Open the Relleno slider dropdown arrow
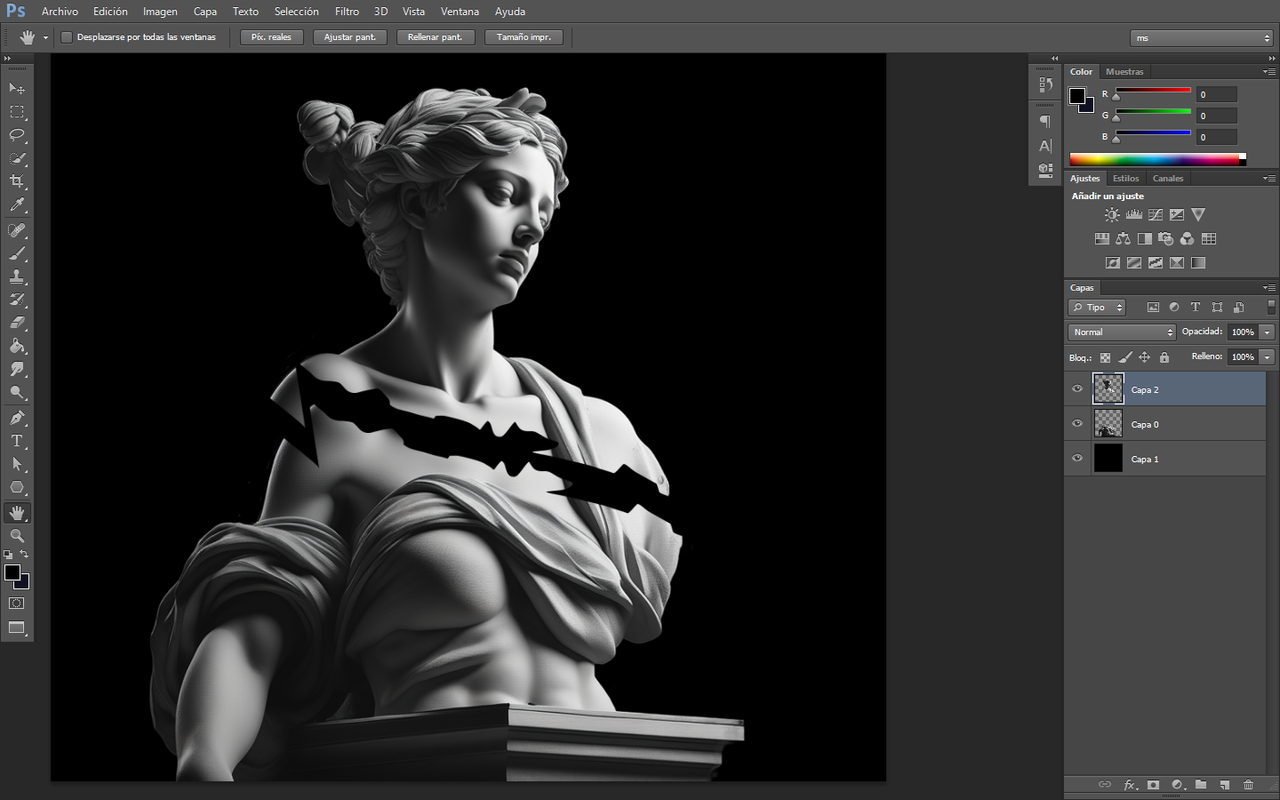The height and width of the screenshot is (800, 1280). coord(1267,357)
